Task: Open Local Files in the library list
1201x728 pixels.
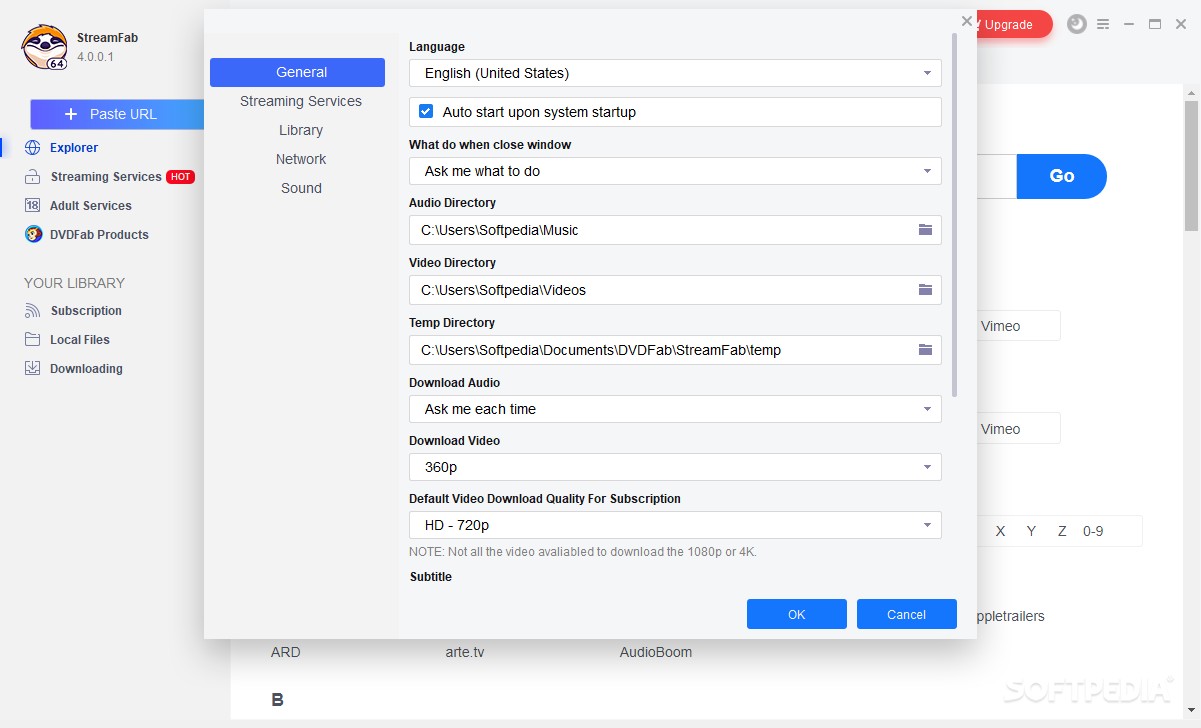Action: [80, 340]
